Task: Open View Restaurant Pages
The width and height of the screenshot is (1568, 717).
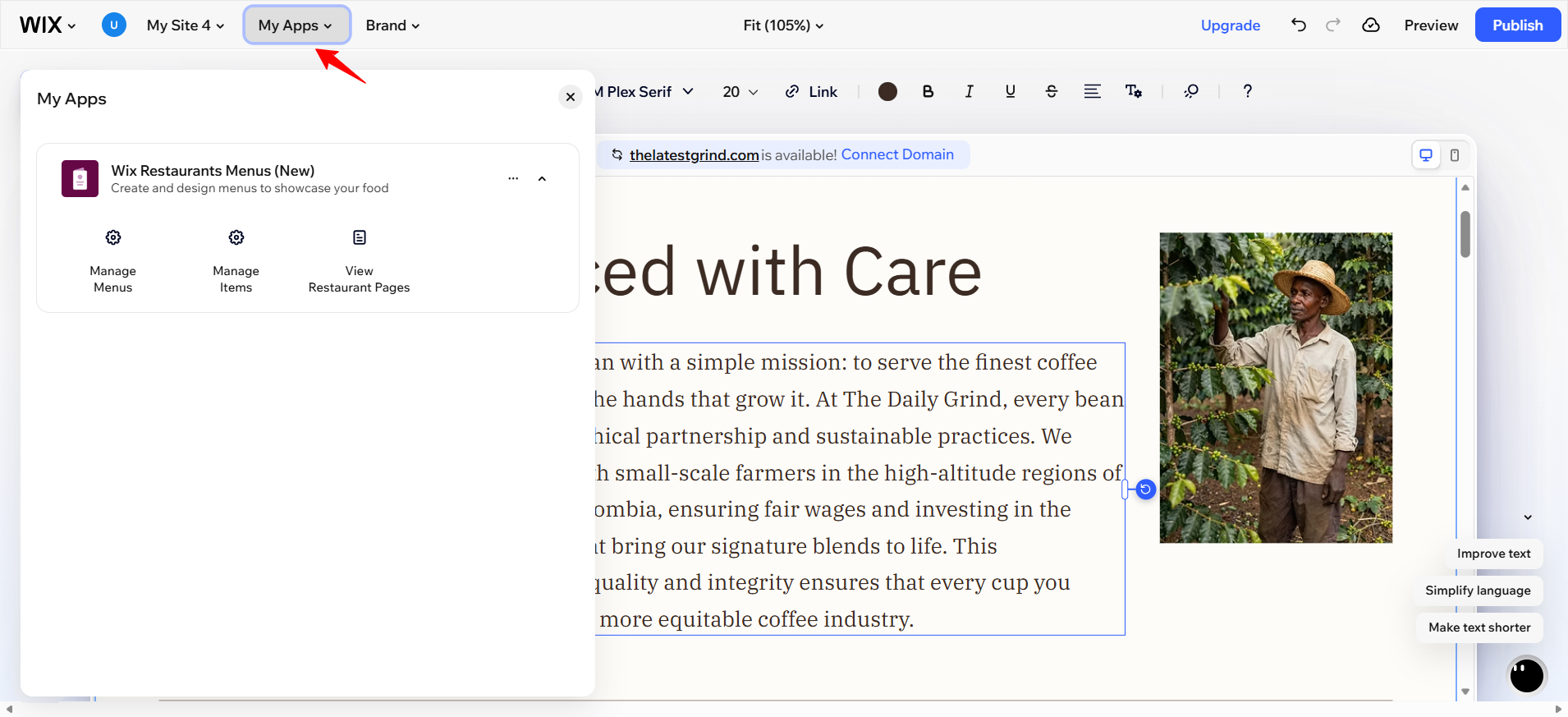Action: click(360, 262)
